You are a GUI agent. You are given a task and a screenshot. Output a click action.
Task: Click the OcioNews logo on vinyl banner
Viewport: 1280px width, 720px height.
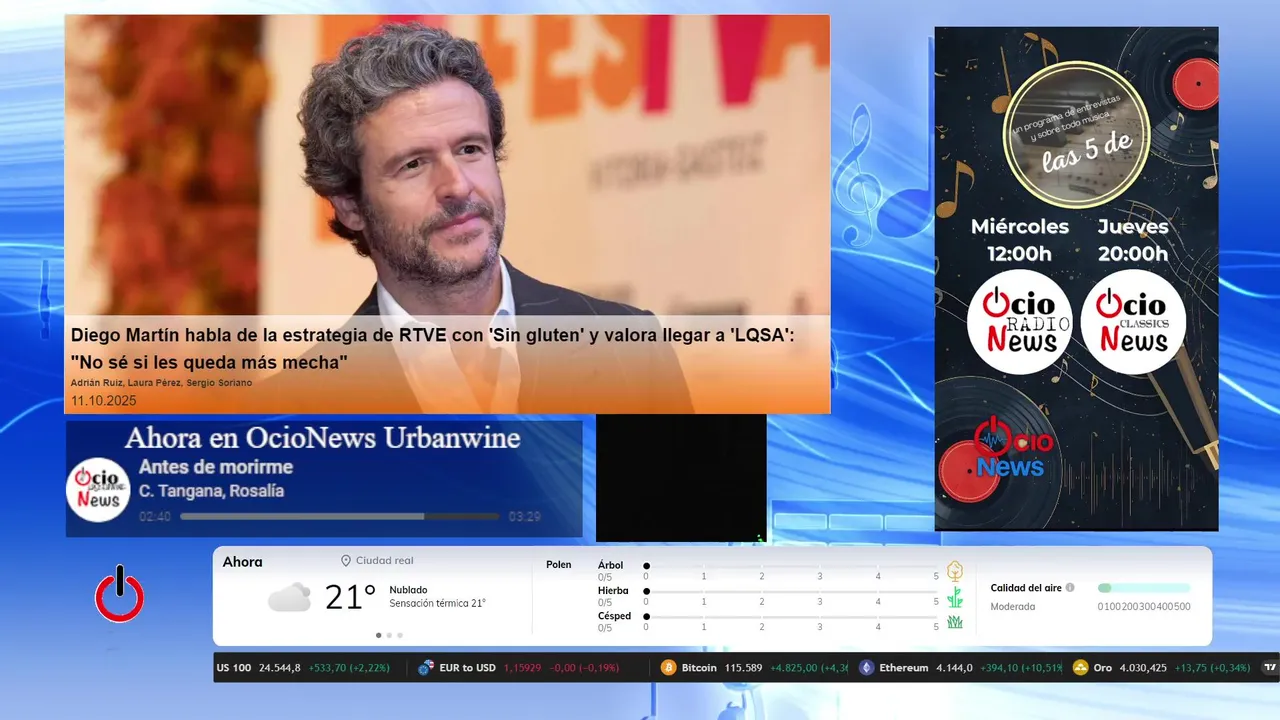coord(1013,447)
